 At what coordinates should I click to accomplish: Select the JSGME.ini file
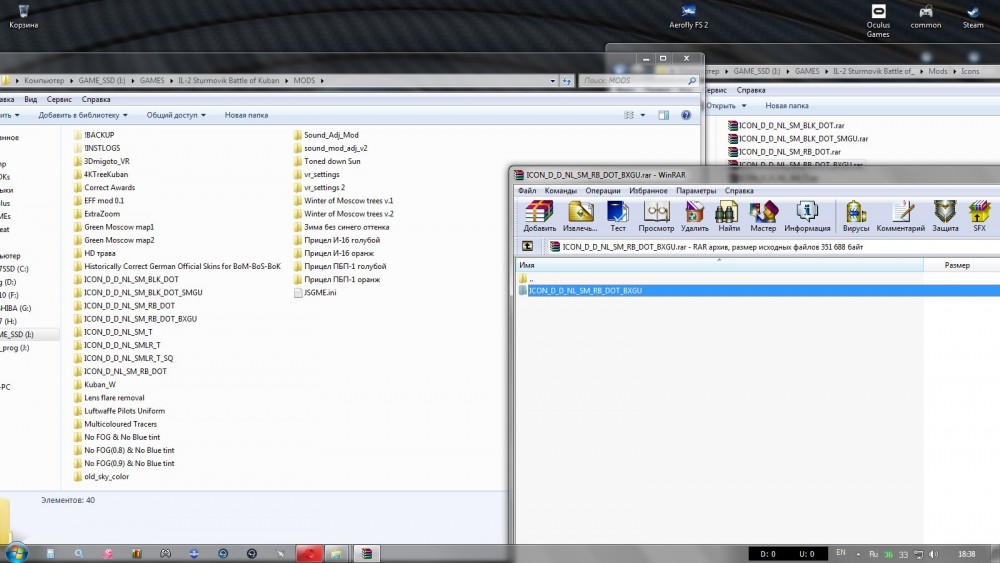click(314, 293)
